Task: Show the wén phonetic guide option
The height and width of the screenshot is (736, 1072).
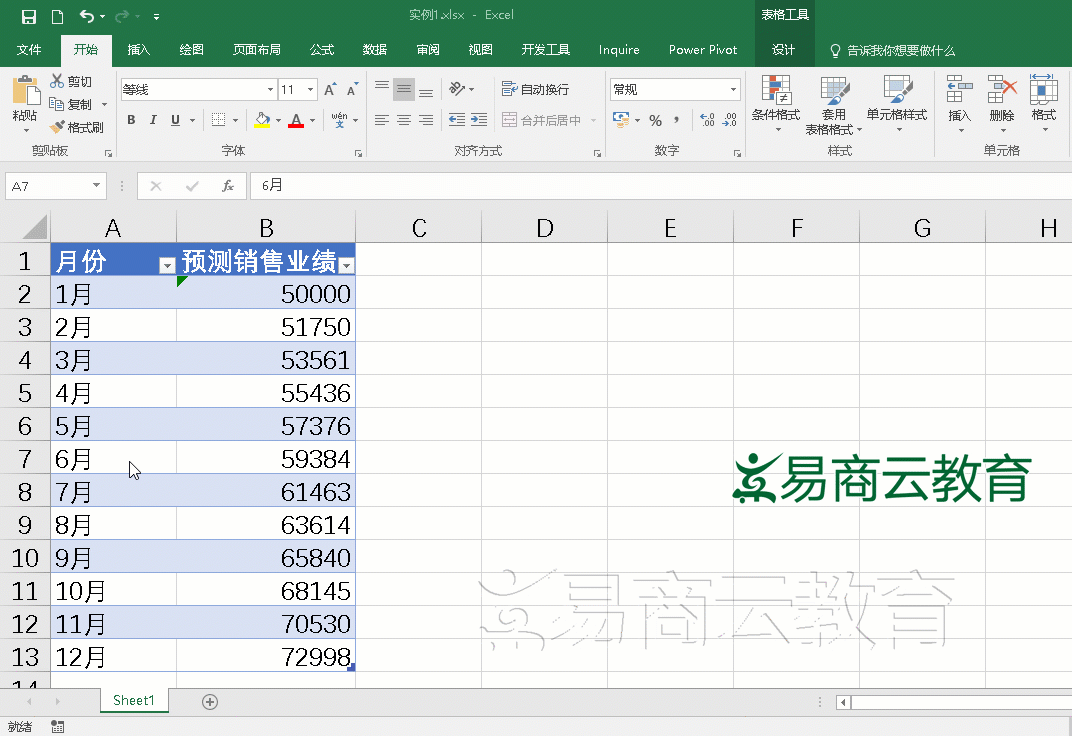Action: click(339, 120)
